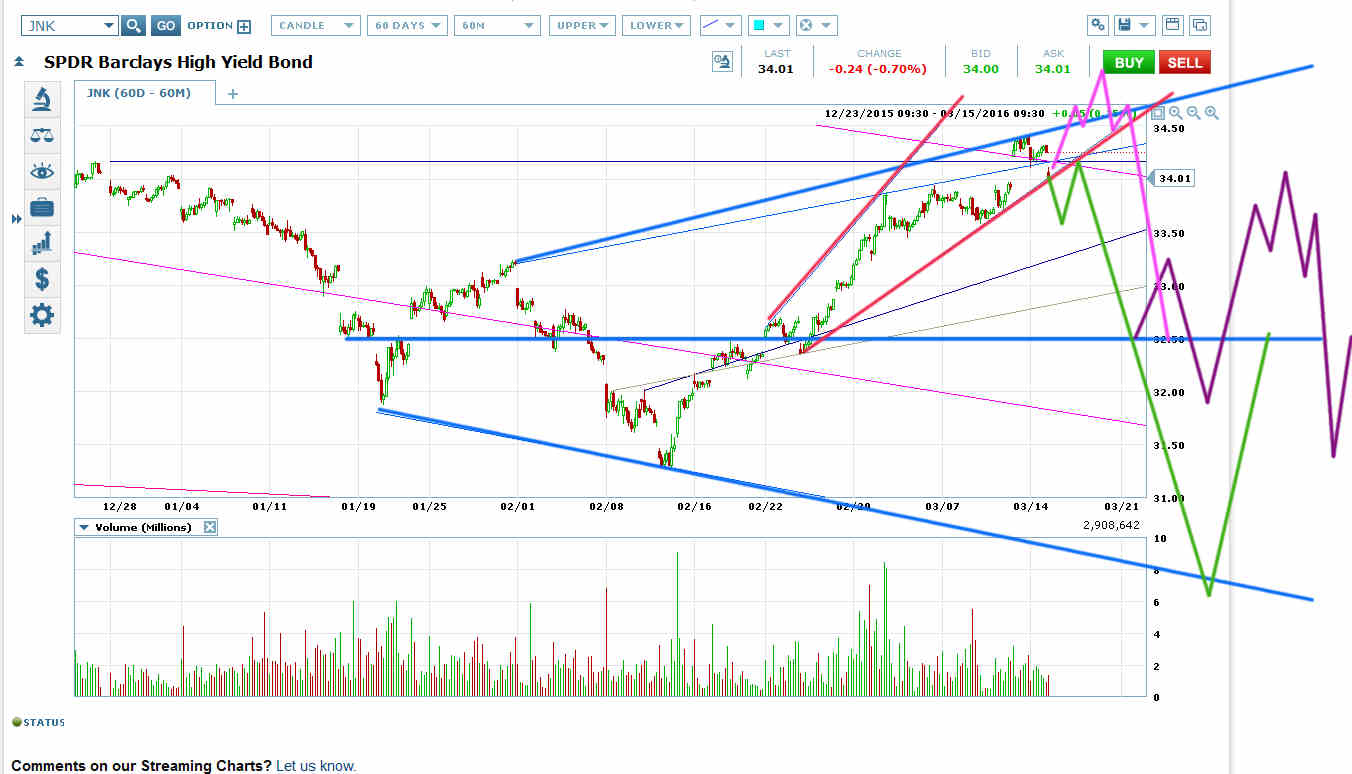Collapse the quote header with double-arrow icon
Screen dimensions: 1352x774
coord(19,62)
